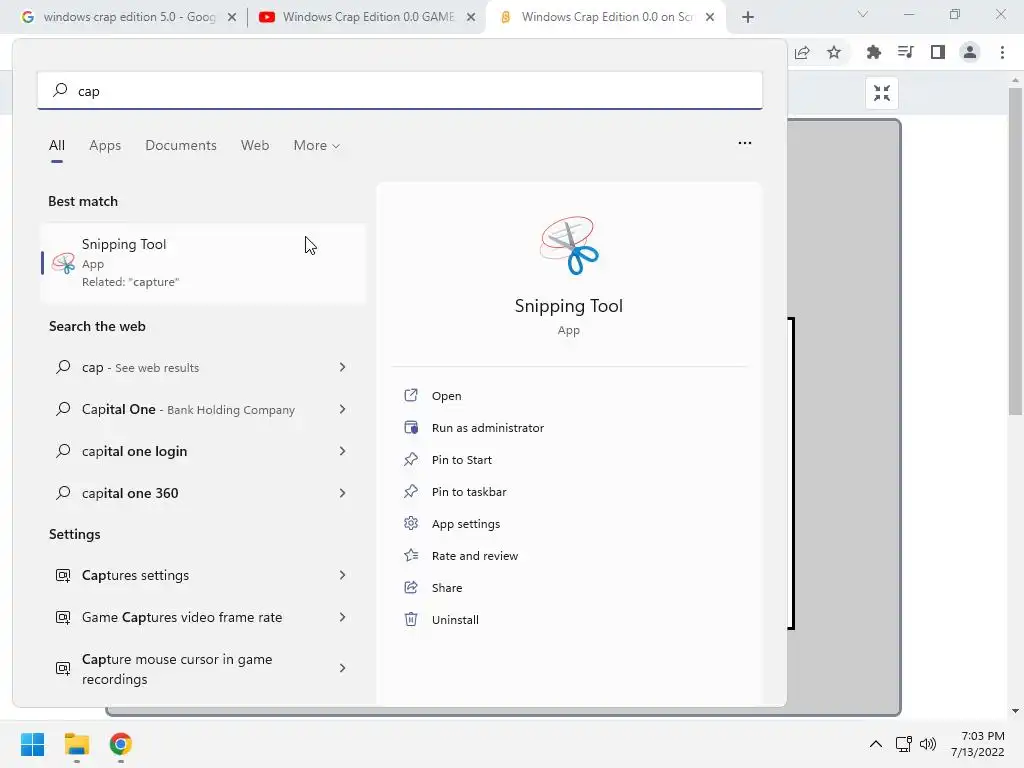Click the App settings gear icon
1024x768 pixels.
click(x=411, y=523)
